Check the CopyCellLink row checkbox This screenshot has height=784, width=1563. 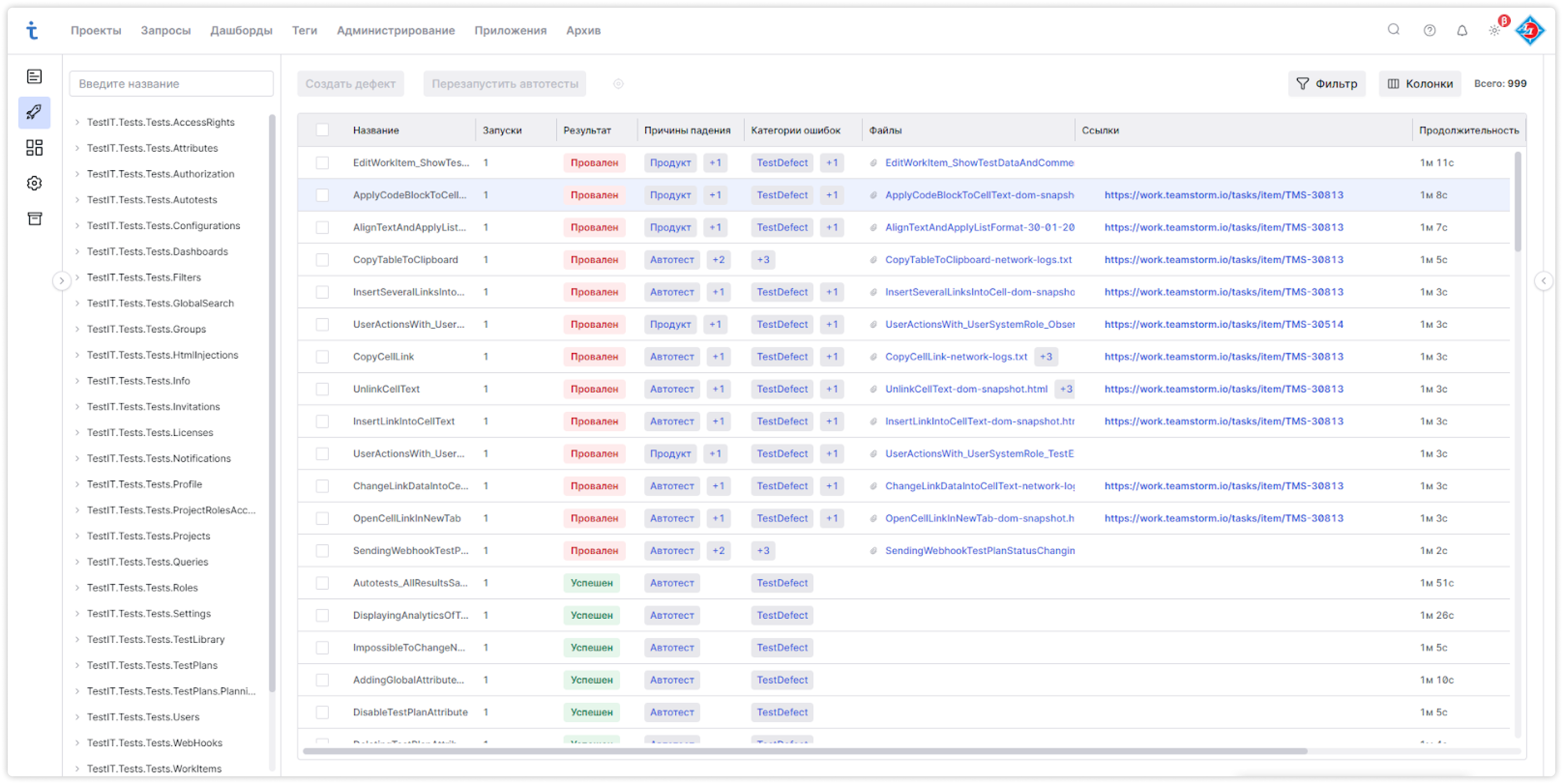(322, 357)
